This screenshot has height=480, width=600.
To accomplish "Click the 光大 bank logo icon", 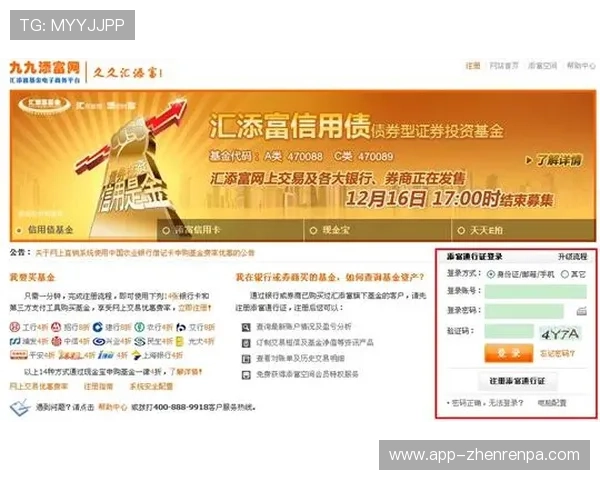I will pos(180,341).
